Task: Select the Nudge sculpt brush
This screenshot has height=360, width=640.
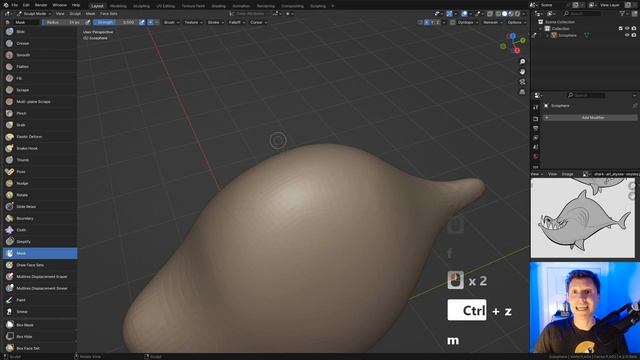Action: pos(40,183)
